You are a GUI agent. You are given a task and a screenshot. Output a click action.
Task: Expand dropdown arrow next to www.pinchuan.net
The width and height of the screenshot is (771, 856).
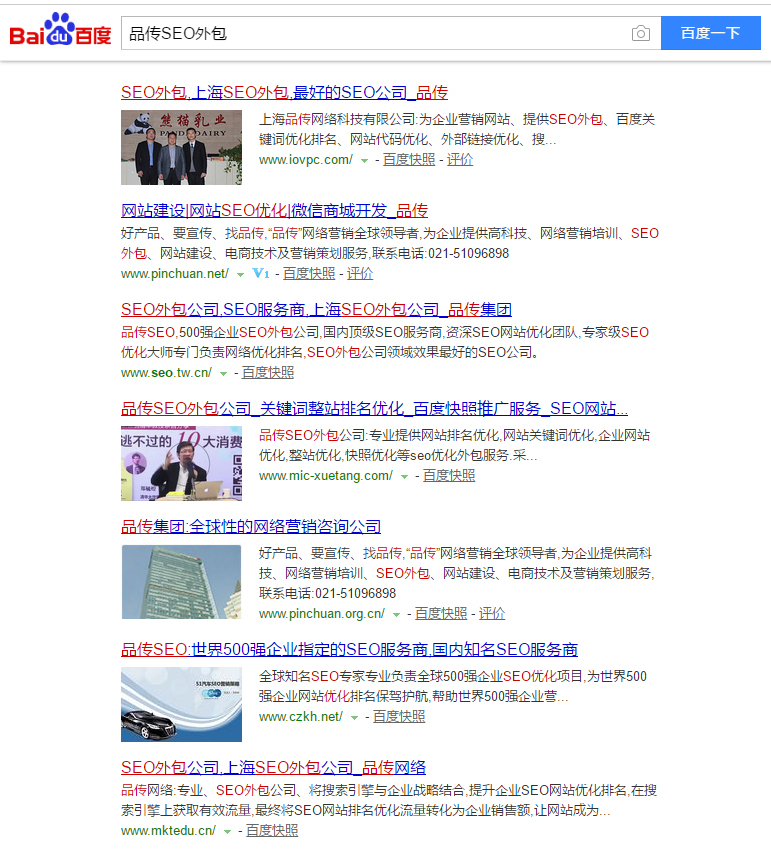pyautogui.click(x=240, y=275)
